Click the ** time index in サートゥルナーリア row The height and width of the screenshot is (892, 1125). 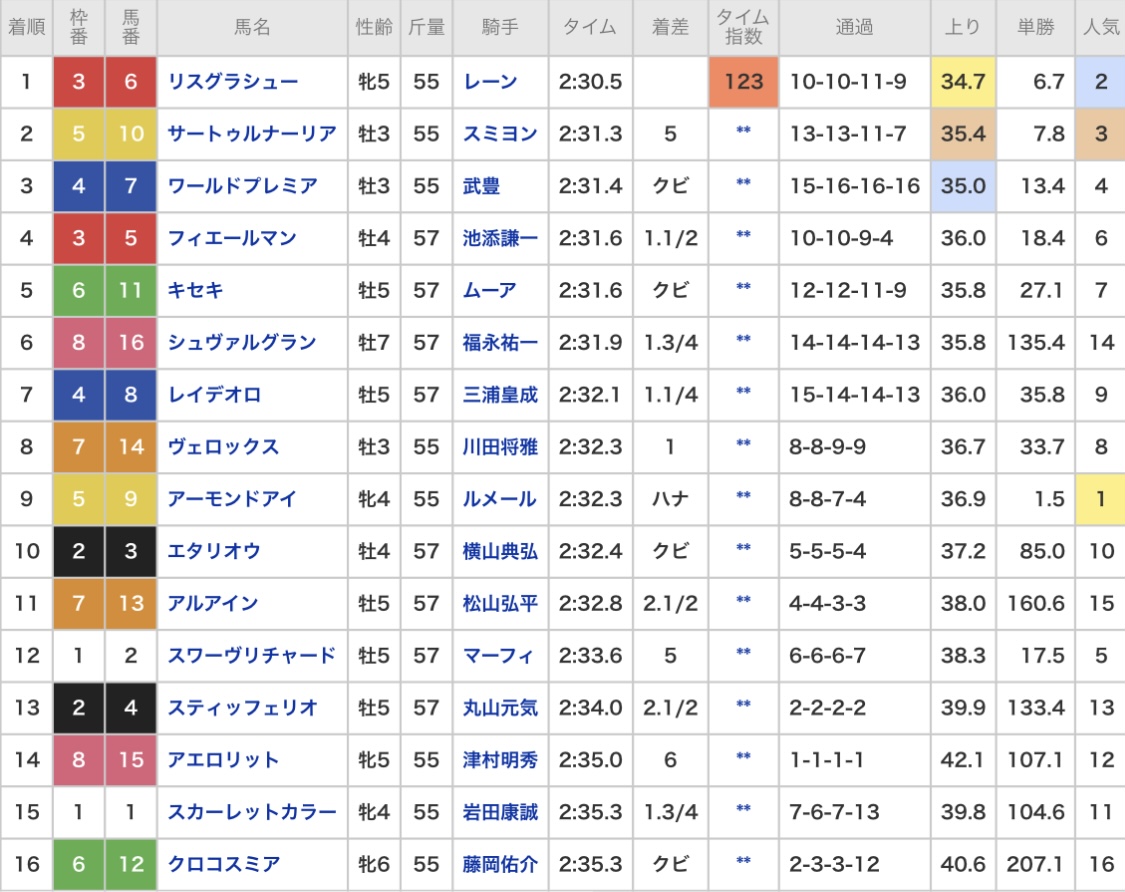pos(743,134)
